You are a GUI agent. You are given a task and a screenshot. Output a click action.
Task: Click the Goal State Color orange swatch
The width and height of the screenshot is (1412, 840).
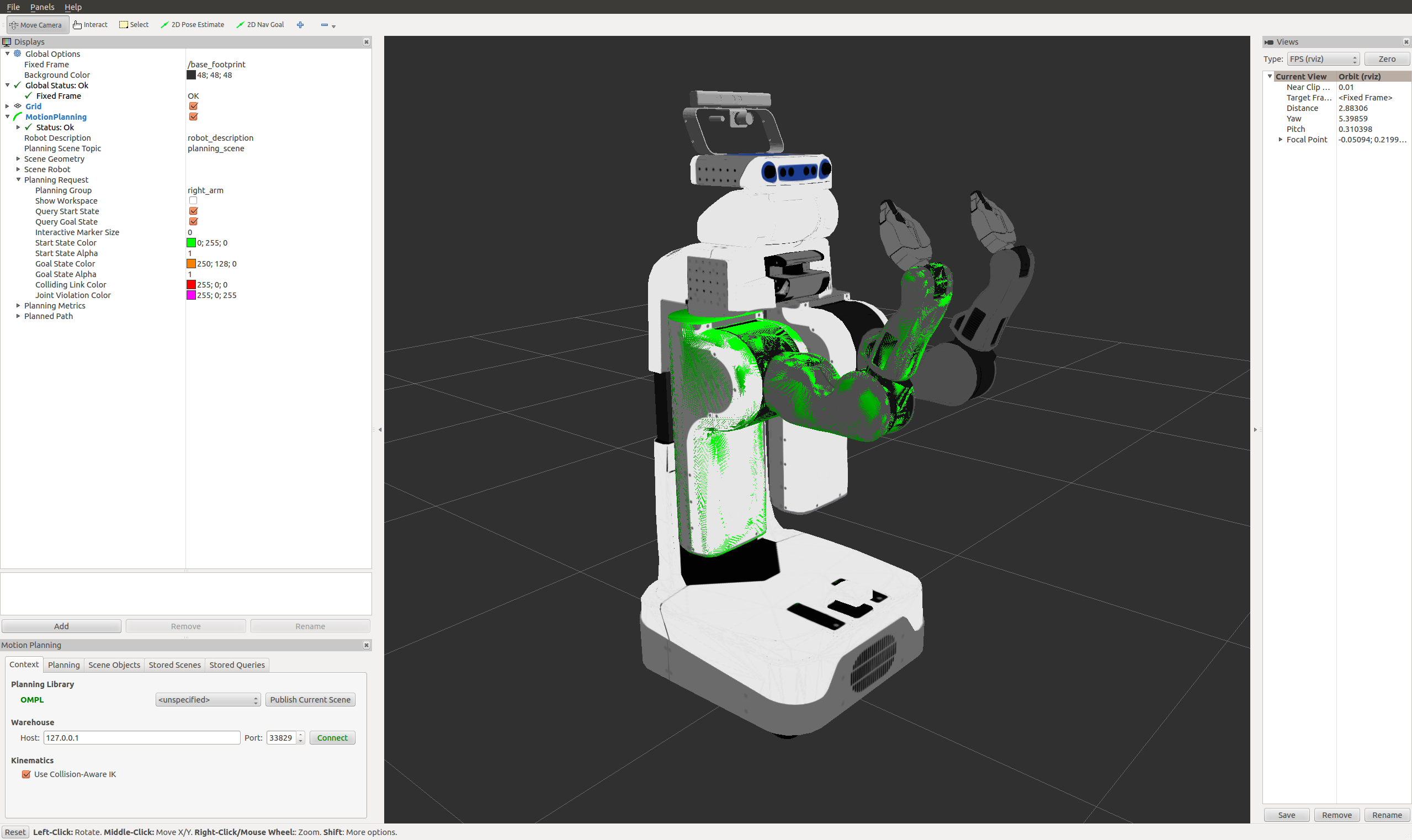192,264
